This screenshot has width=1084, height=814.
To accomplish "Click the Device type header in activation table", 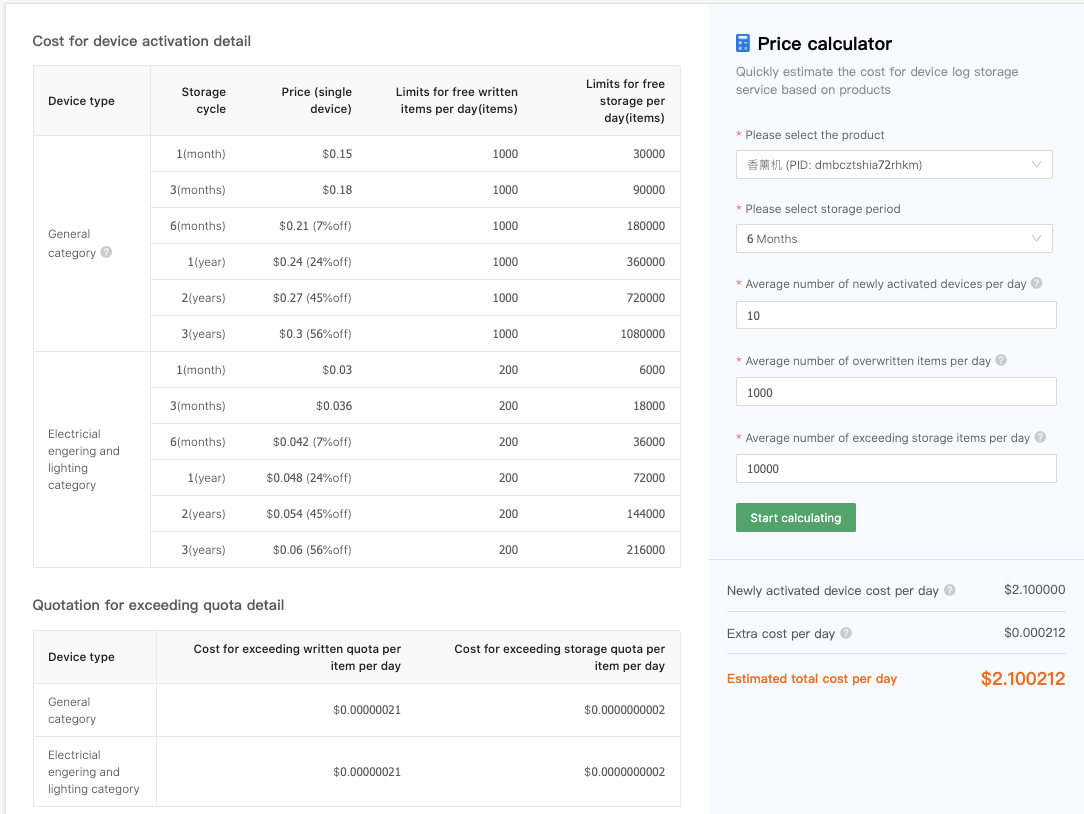I will 82,101.
